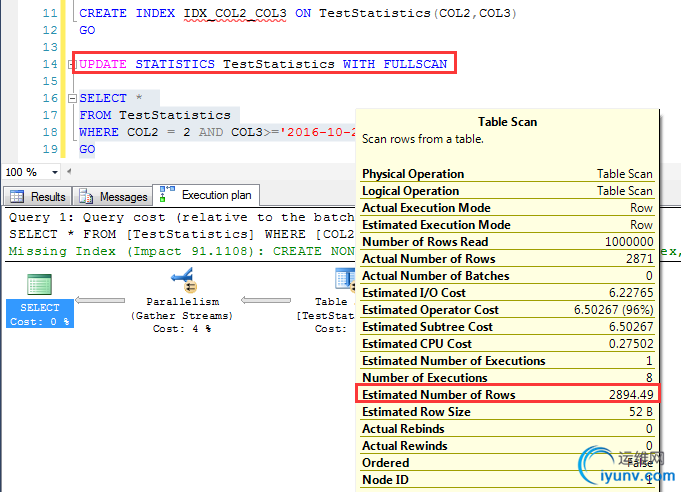The width and height of the screenshot is (681, 492).
Task: Click the Missing Index suggestion text
Action: (182, 251)
